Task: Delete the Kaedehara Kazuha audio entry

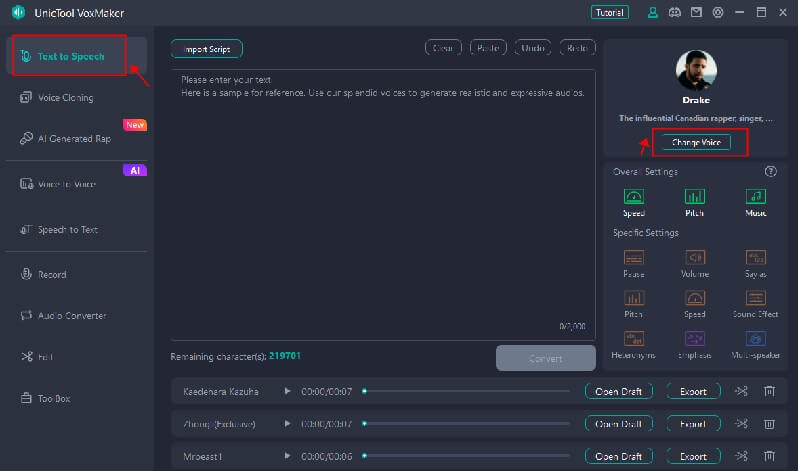Action: click(769, 392)
